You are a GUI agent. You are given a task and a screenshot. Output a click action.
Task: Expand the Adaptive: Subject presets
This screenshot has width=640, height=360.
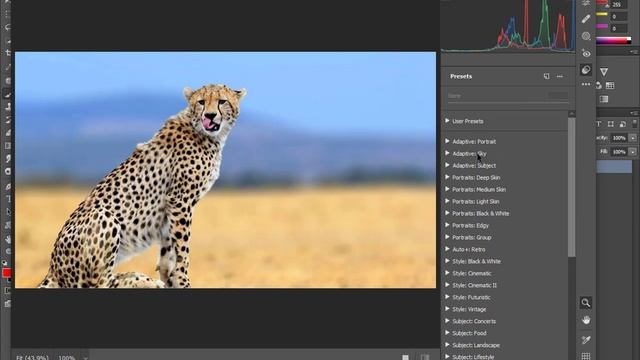[447, 165]
